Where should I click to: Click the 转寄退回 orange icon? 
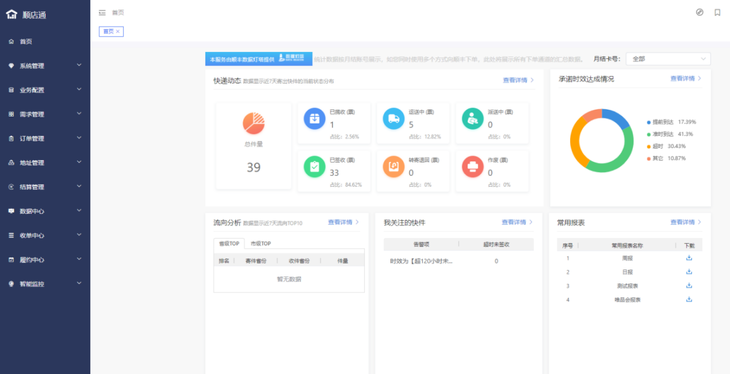coord(393,166)
